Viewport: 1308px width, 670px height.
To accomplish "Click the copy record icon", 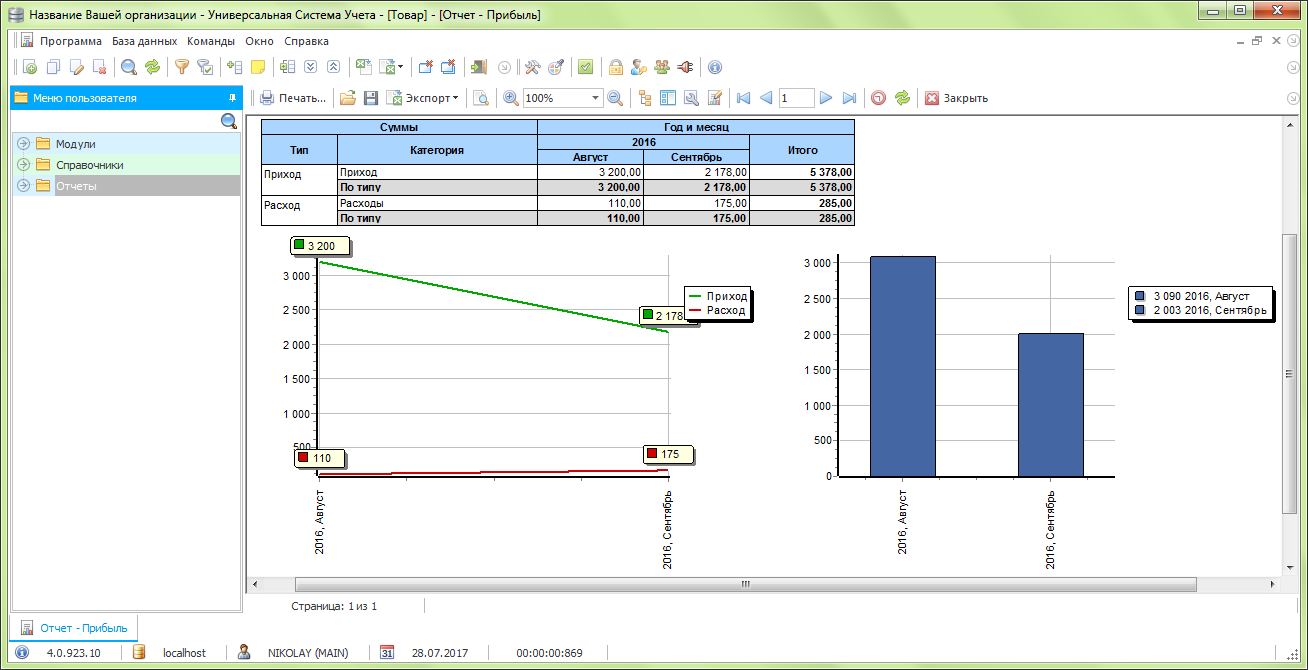I will click(54, 67).
